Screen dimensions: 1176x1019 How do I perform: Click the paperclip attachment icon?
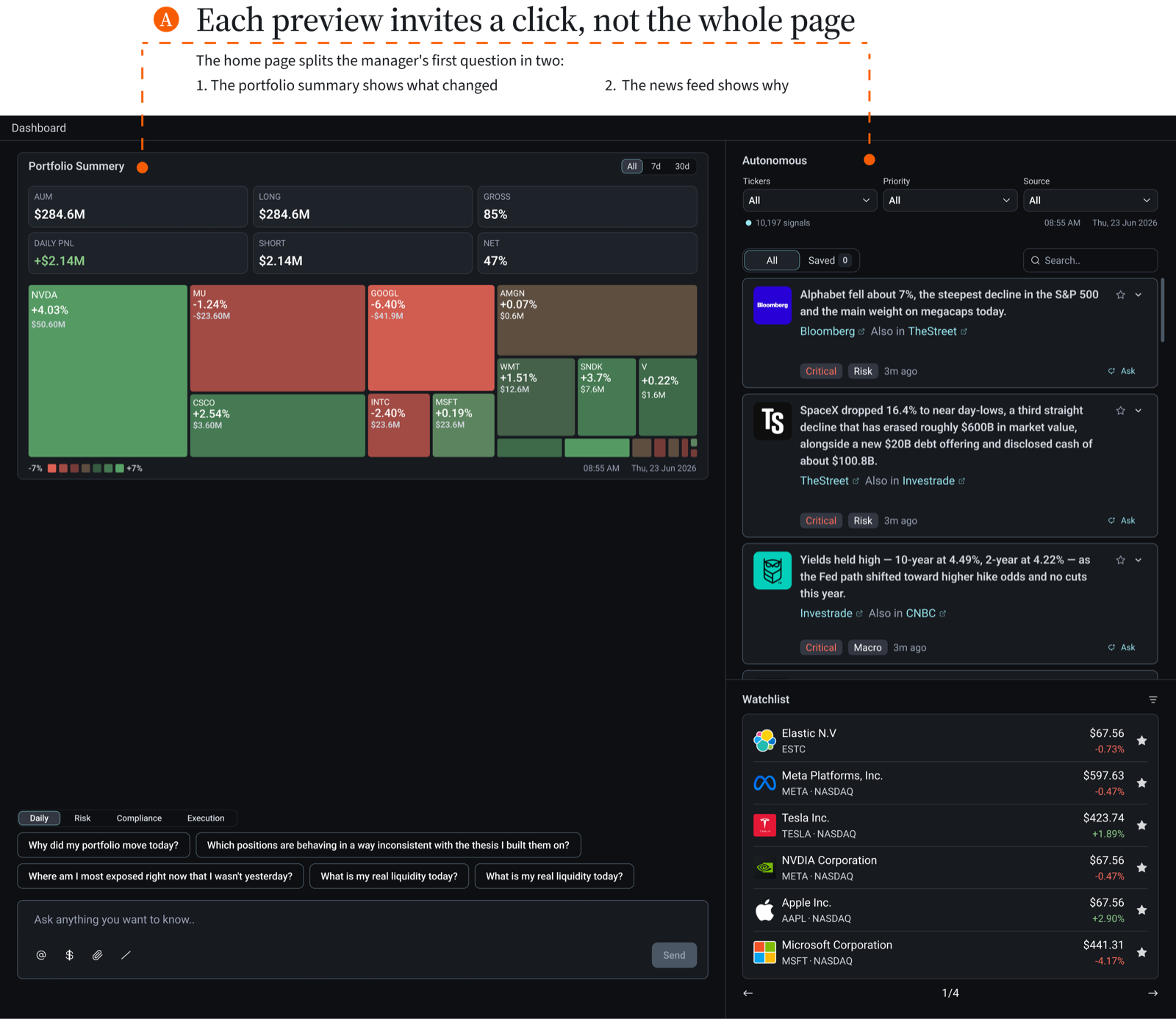click(97, 955)
